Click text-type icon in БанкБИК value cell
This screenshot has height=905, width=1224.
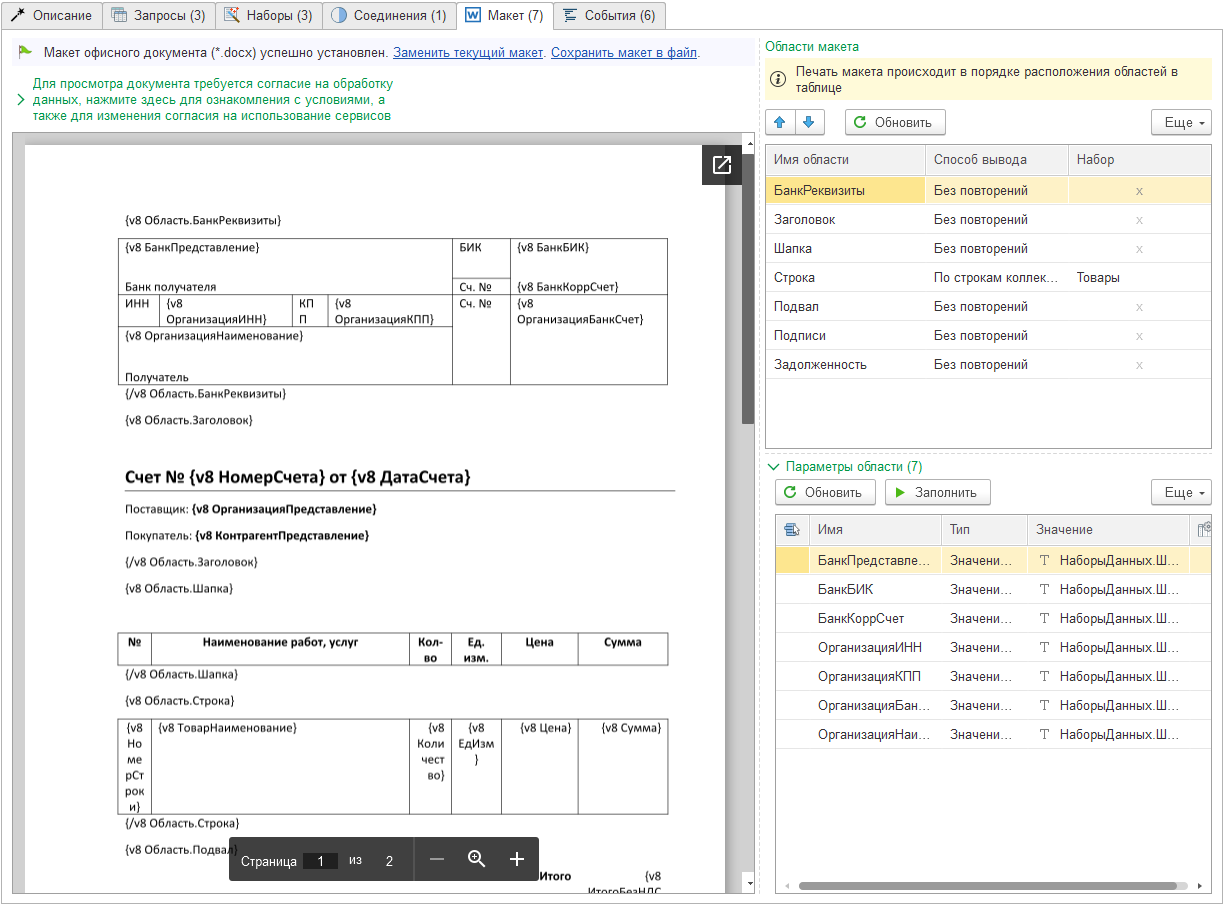click(x=1045, y=590)
